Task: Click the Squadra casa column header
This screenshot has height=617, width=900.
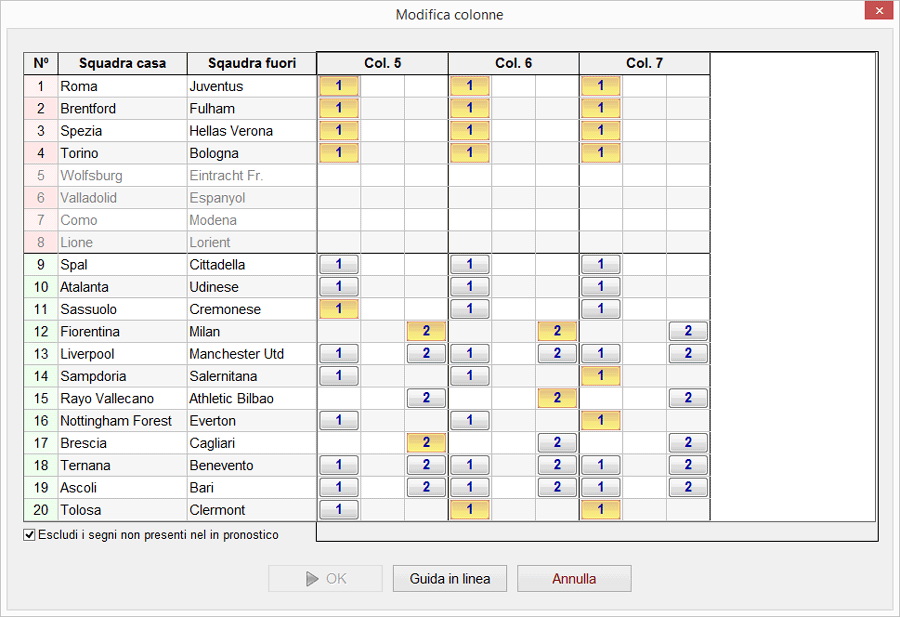Action: [x=122, y=63]
